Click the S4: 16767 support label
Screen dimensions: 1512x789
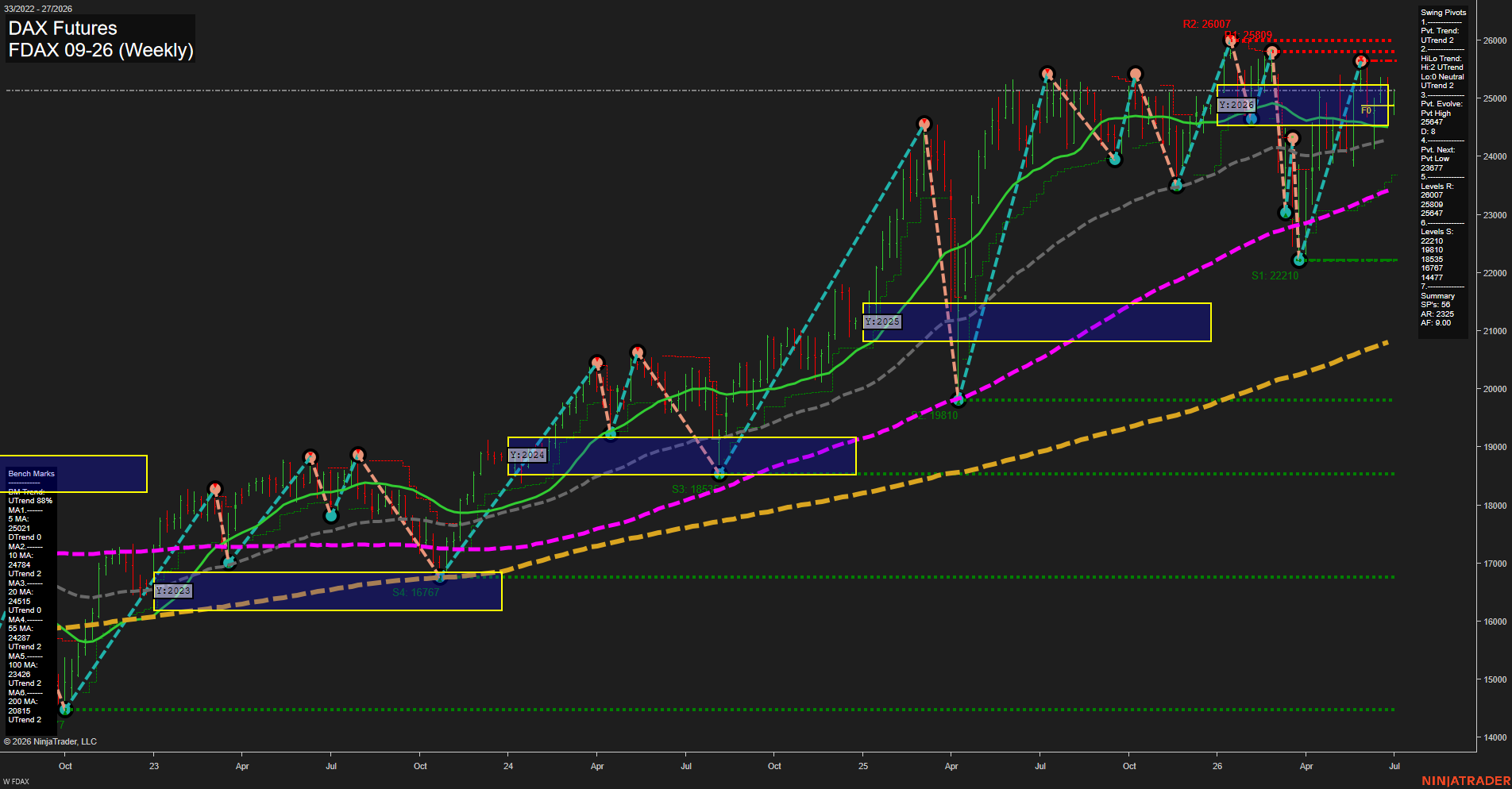pos(415,592)
